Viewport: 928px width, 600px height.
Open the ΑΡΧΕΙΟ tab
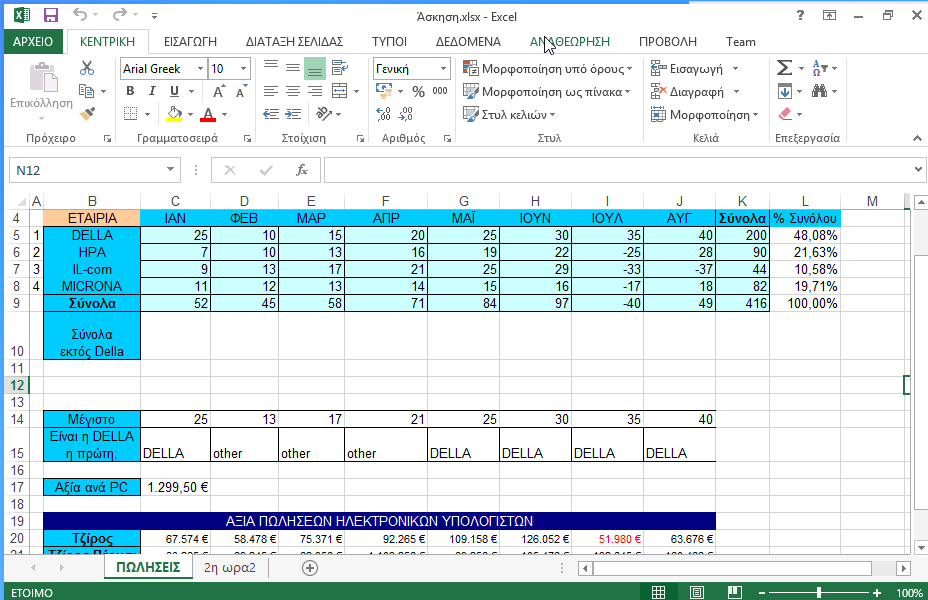[x=33, y=41]
